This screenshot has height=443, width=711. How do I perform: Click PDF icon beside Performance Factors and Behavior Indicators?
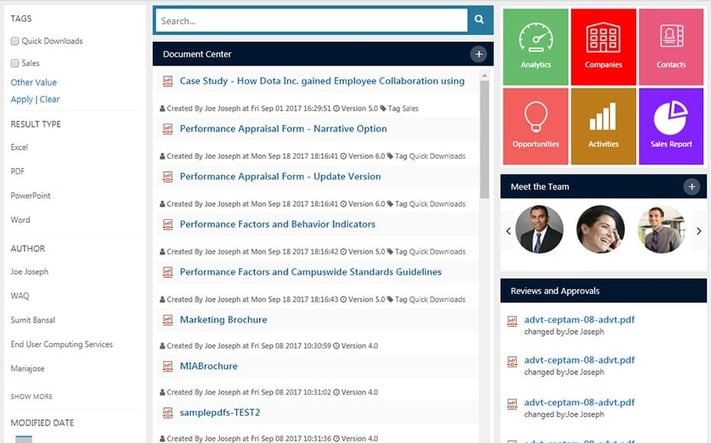[x=168, y=224]
